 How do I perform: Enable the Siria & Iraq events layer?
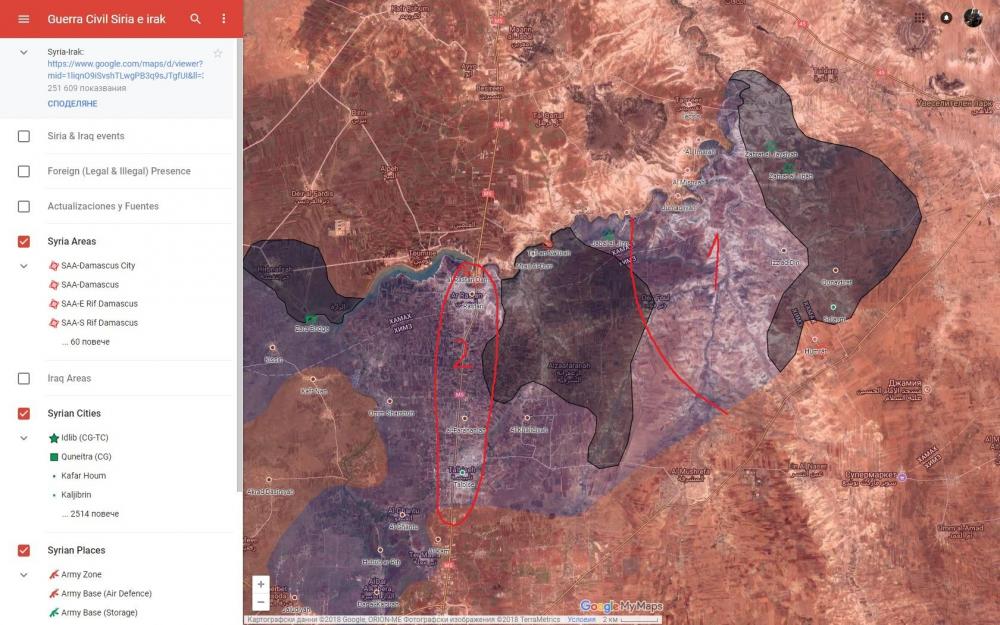click(x=24, y=136)
